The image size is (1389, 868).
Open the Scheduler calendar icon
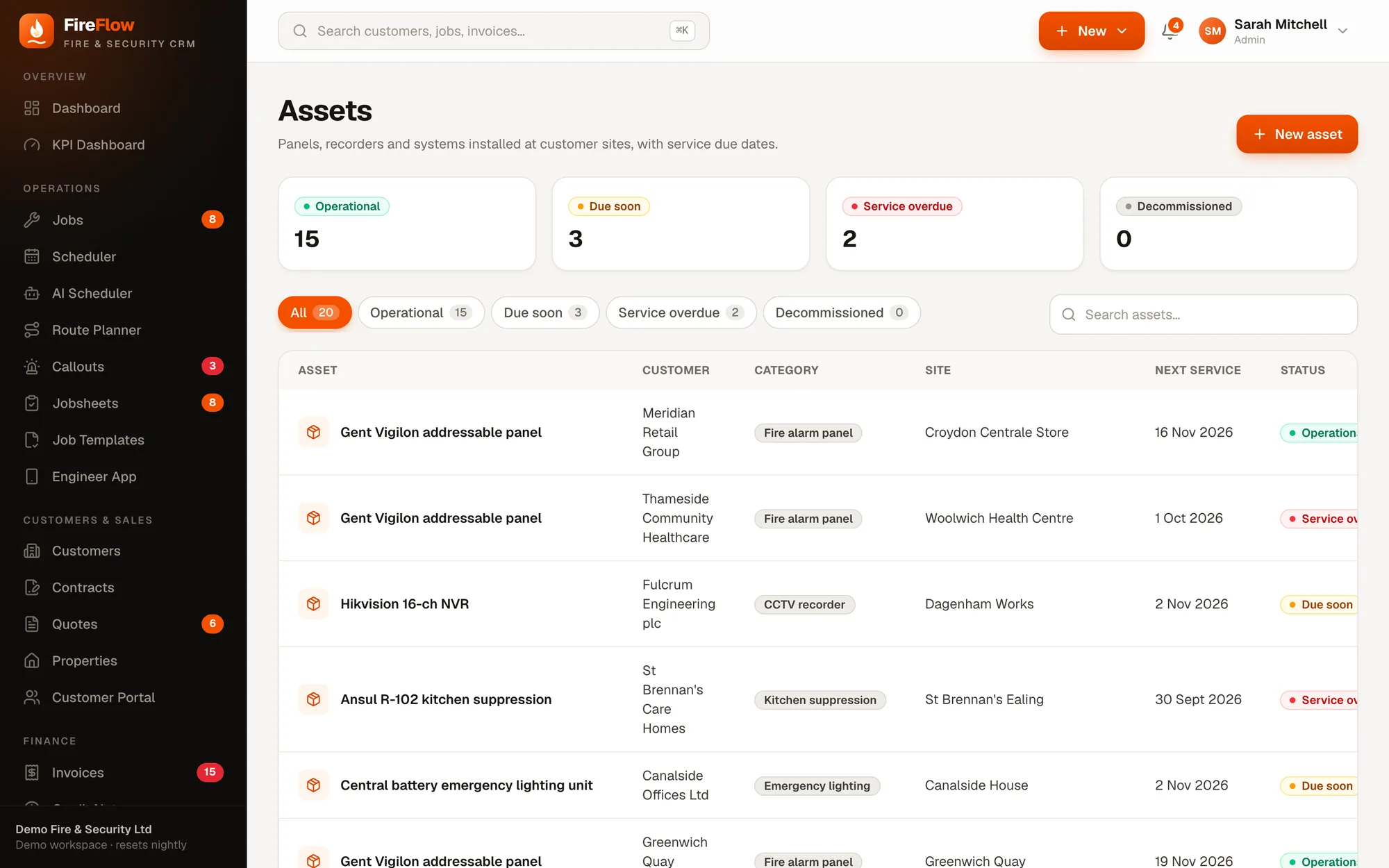[x=32, y=257]
